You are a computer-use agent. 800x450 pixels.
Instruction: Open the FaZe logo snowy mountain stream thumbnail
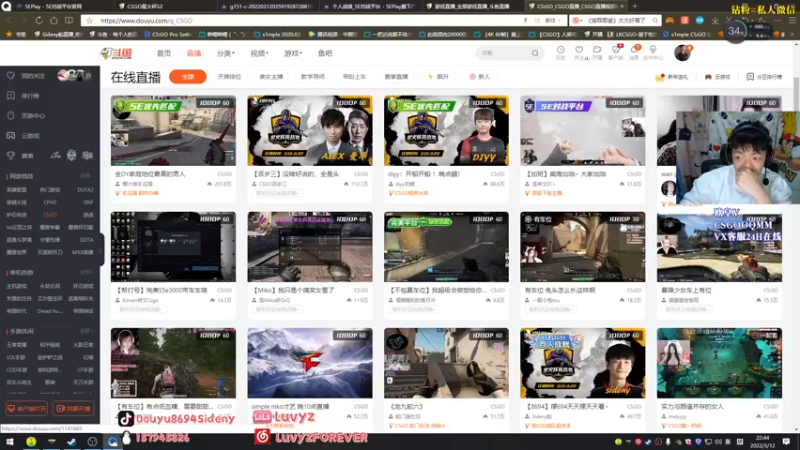point(310,363)
